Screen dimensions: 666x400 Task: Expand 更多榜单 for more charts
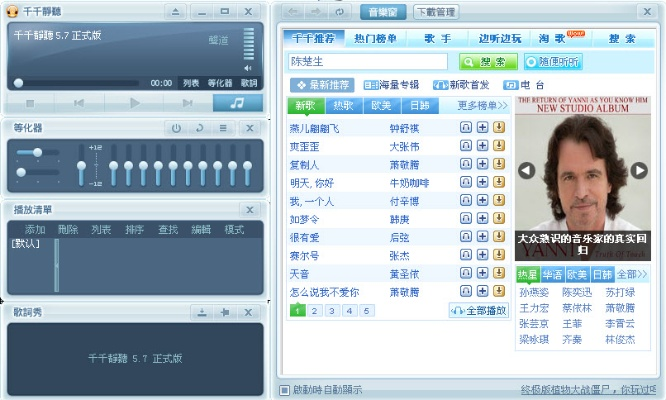pyautogui.click(x=482, y=105)
